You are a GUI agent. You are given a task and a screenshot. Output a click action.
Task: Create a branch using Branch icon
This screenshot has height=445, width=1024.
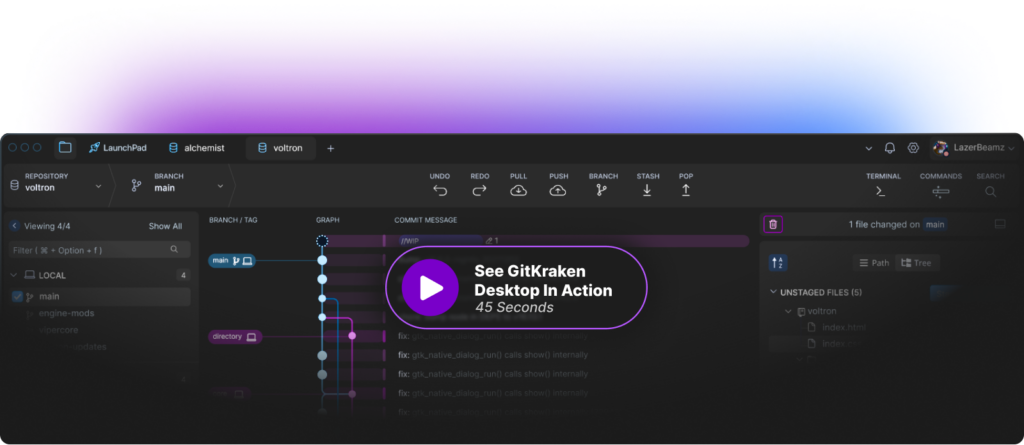point(601,190)
